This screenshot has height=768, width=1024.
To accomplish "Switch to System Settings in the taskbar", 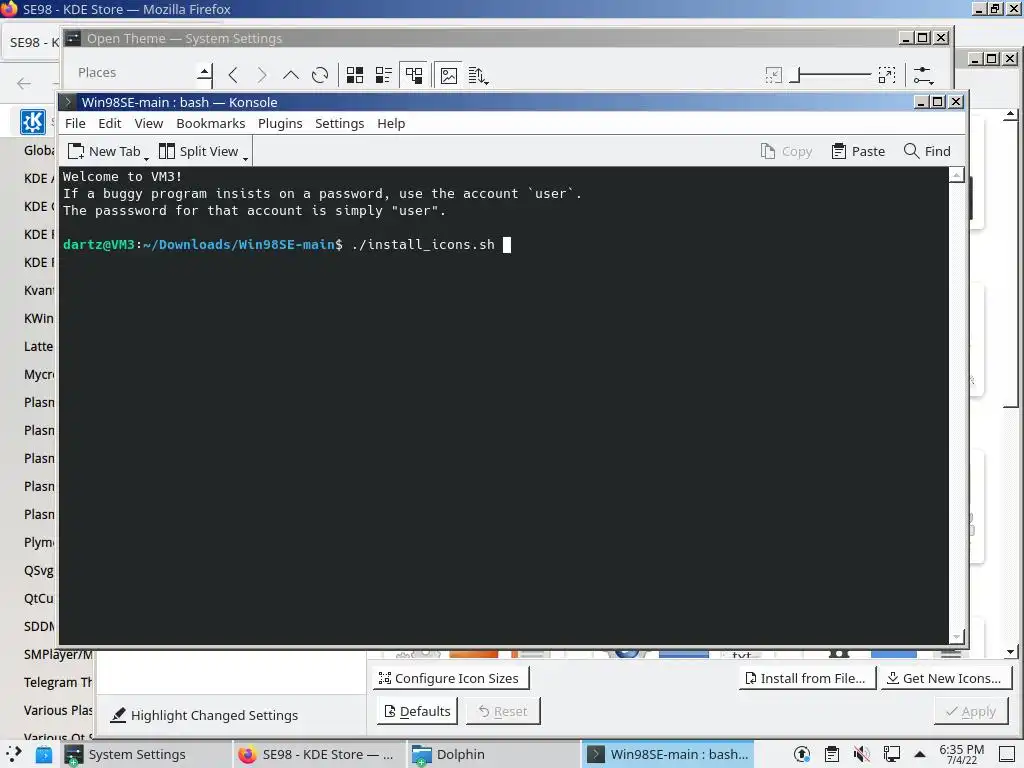I will tap(145, 754).
